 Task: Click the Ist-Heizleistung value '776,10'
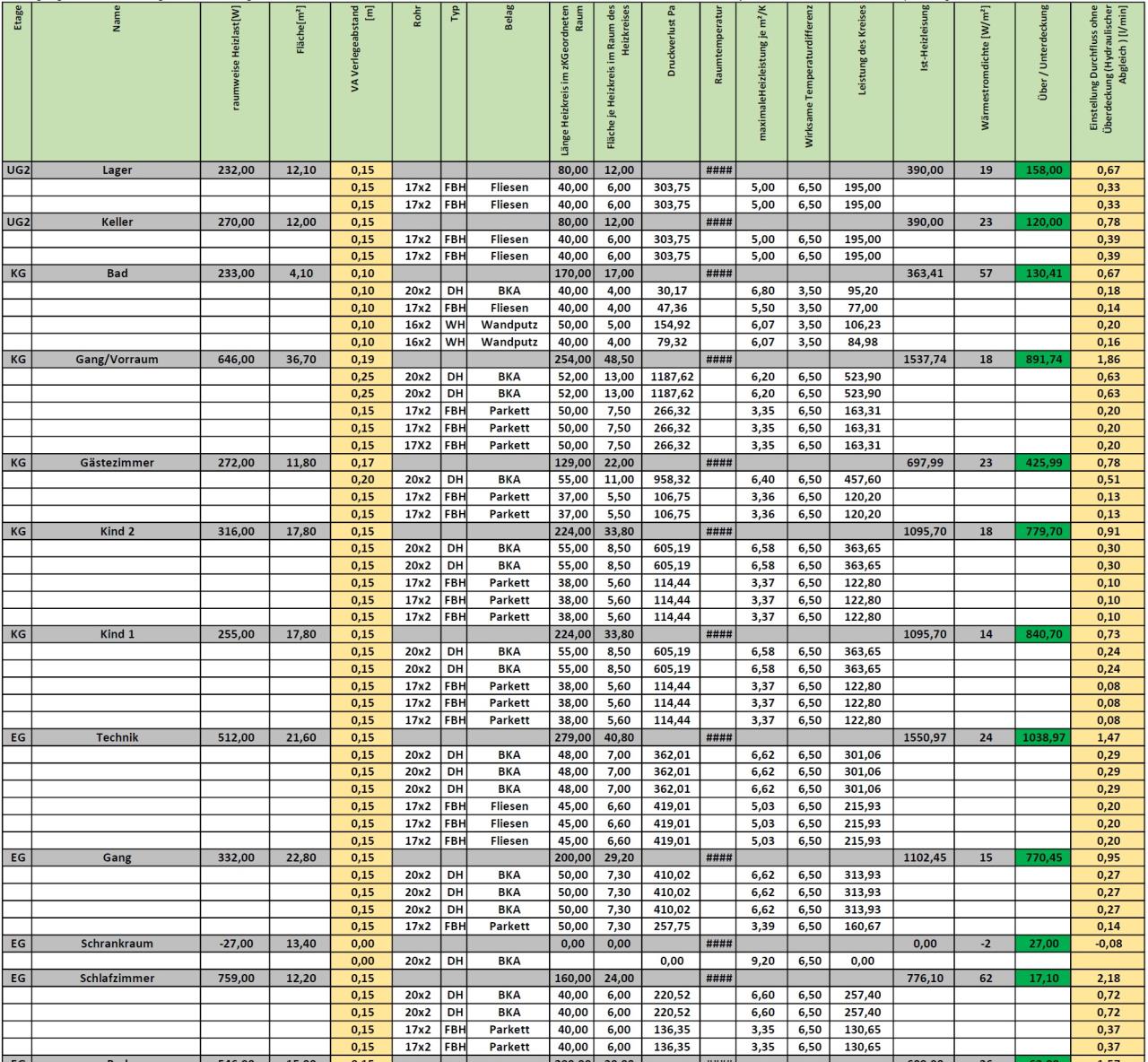[x=925, y=979]
